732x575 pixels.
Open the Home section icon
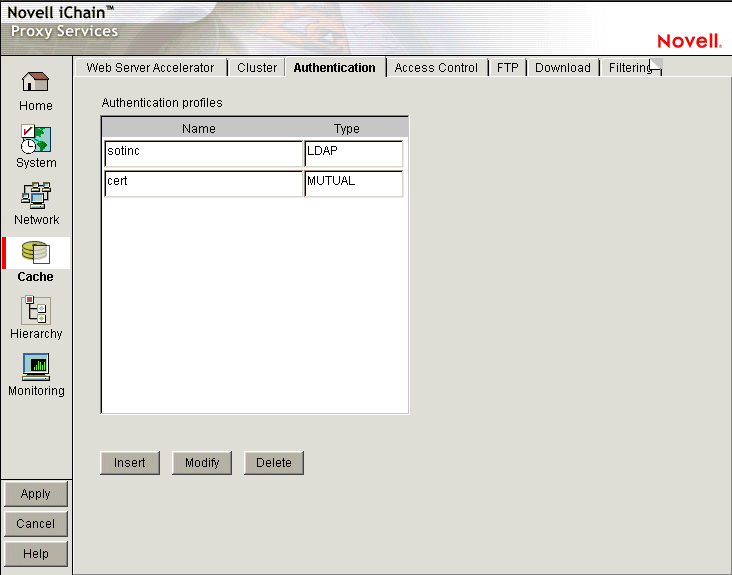point(35,82)
